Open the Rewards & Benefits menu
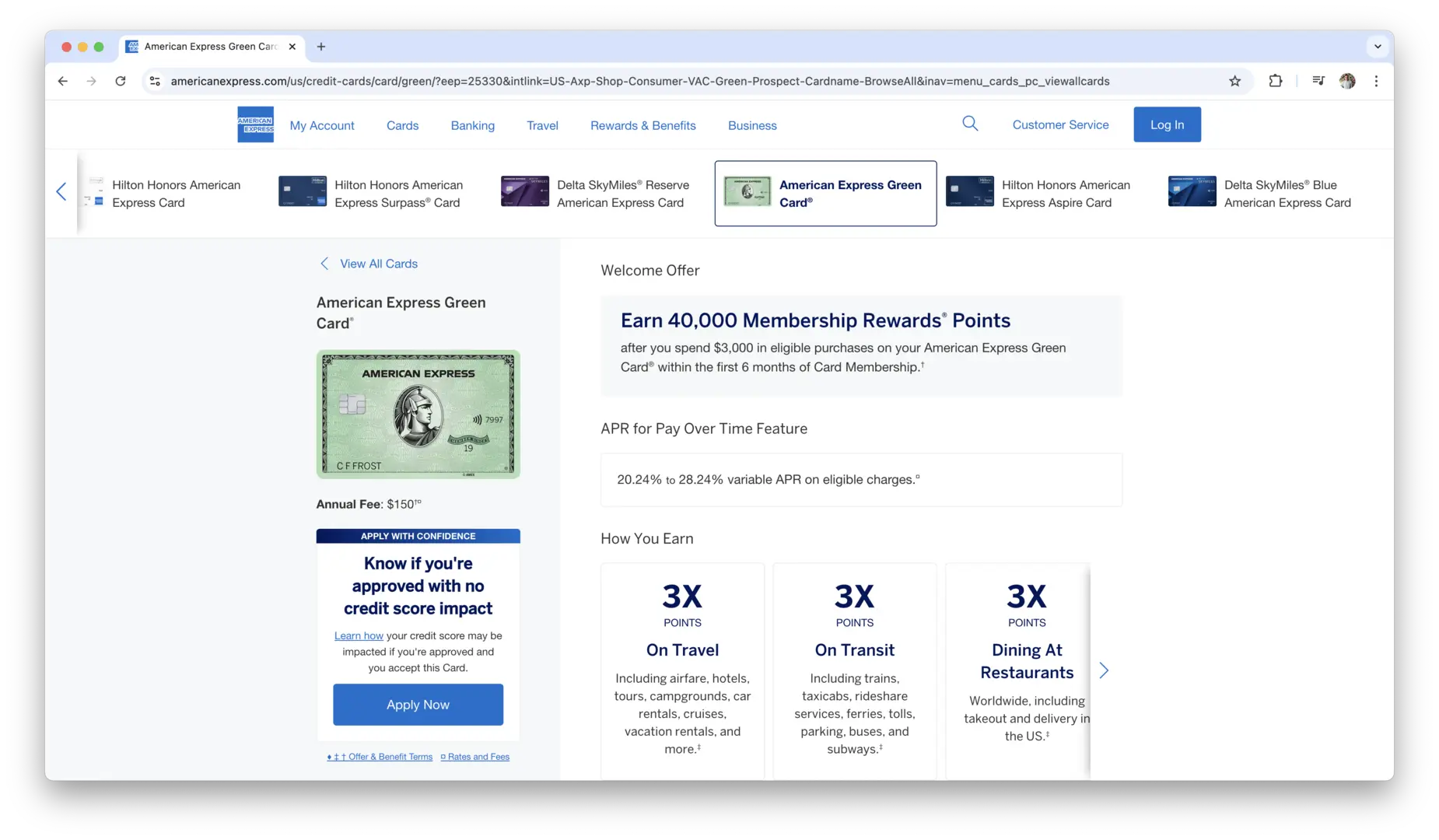This screenshot has height=840, width=1439. tap(642, 125)
